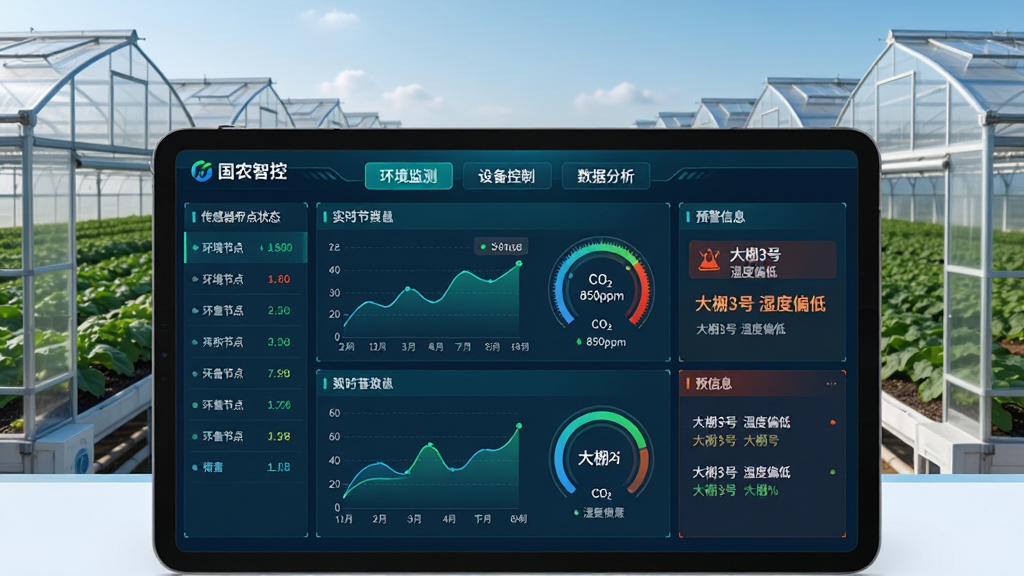Click the green 大棚3号 line at list bottom

pos(735,490)
